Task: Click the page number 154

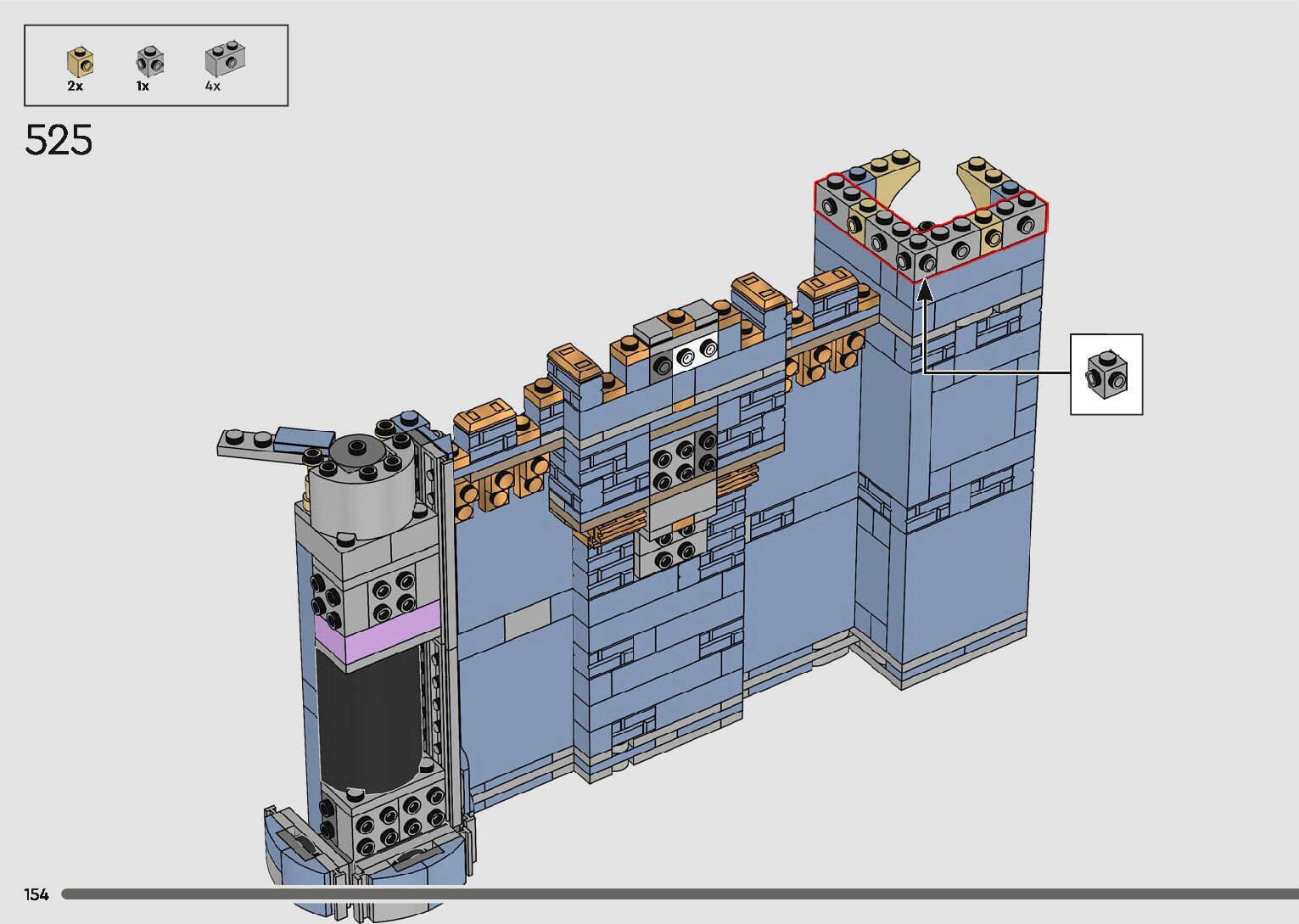Action: pyautogui.click(x=36, y=894)
